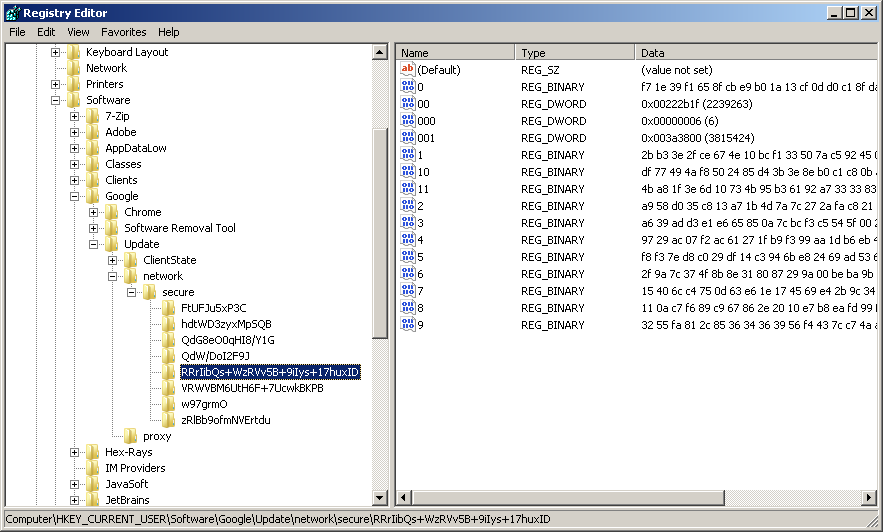The width and height of the screenshot is (883, 532).
Task: Click the icon beside value 000
Action: (408, 120)
